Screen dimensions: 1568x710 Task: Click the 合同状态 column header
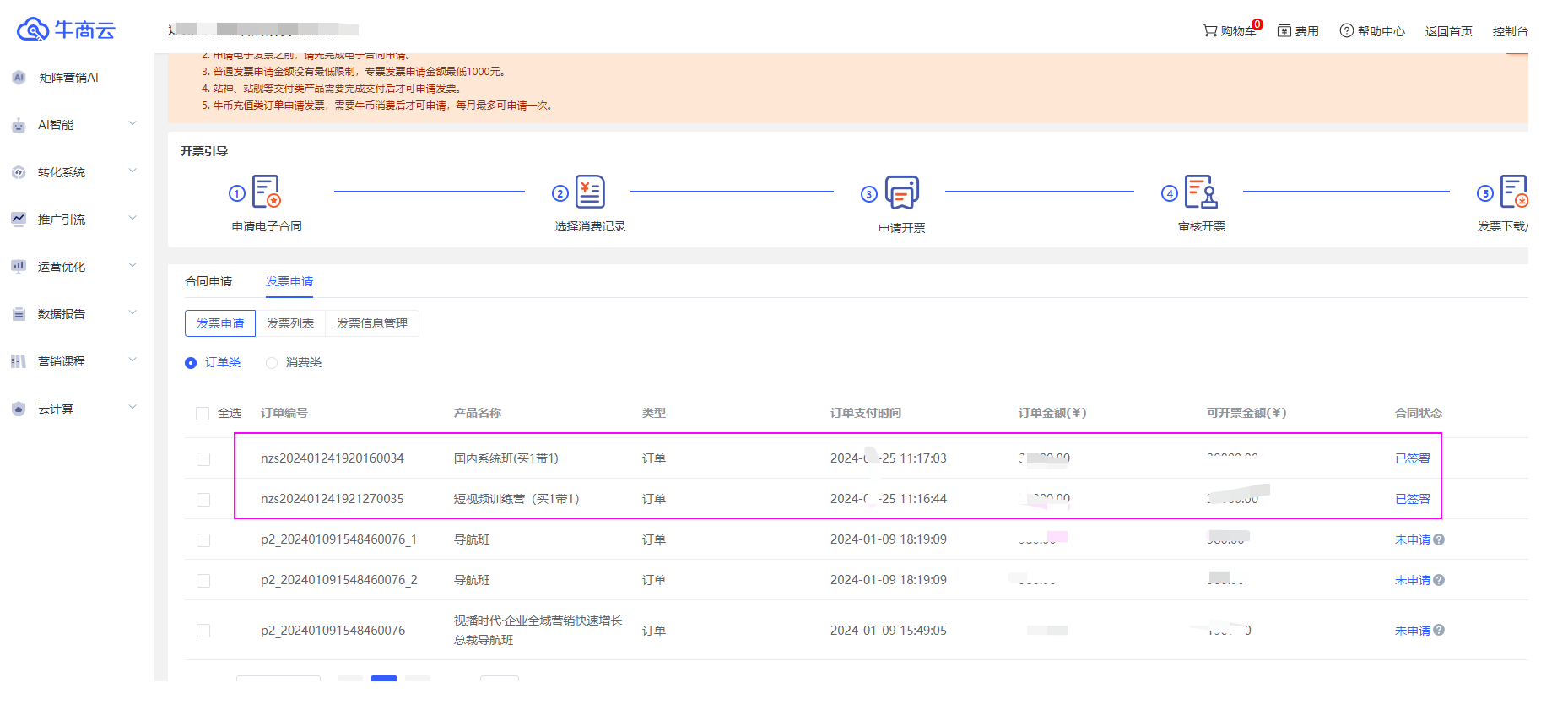point(1419,413)
